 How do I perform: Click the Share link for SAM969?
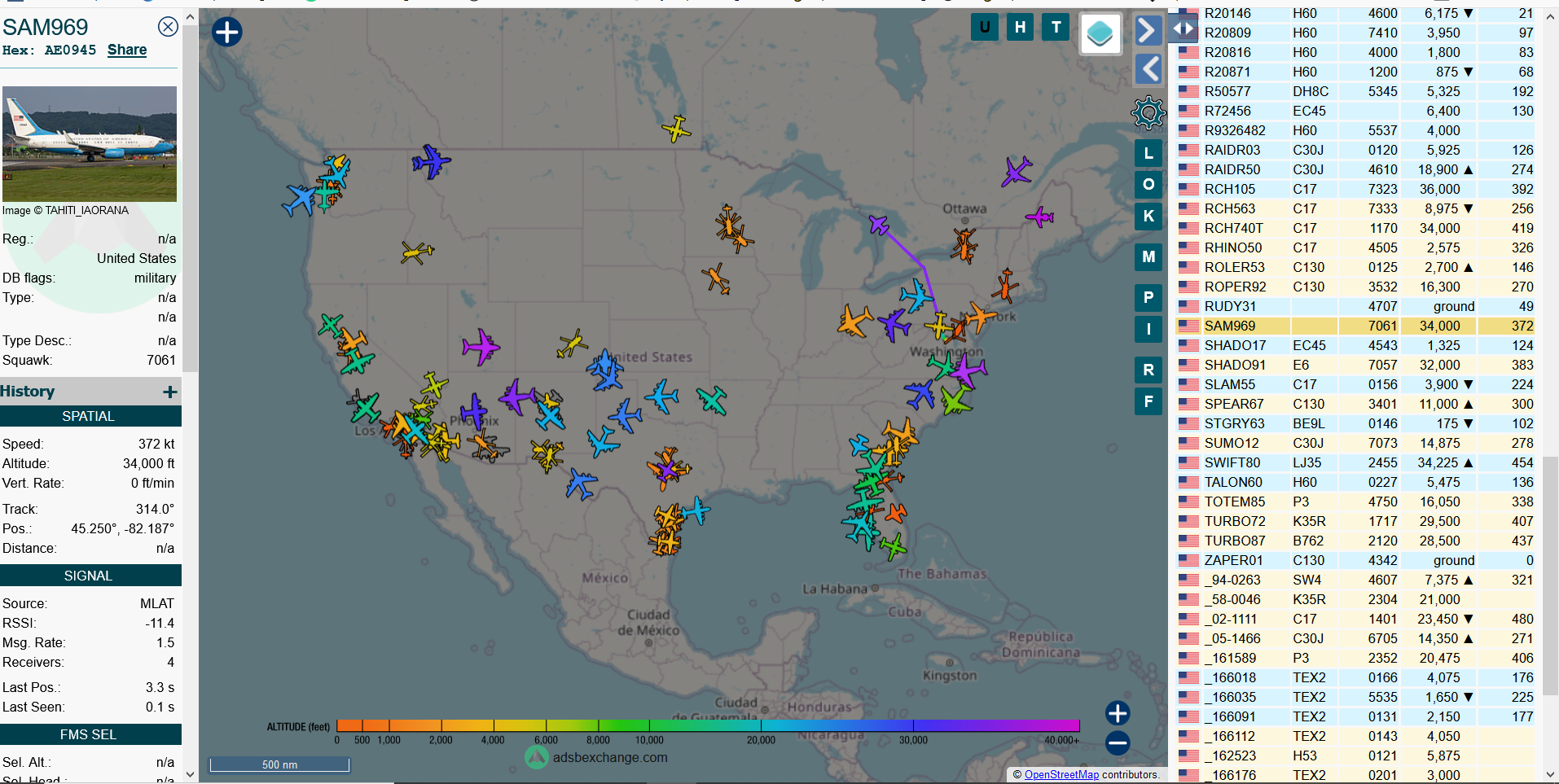(x=127, y=50)
